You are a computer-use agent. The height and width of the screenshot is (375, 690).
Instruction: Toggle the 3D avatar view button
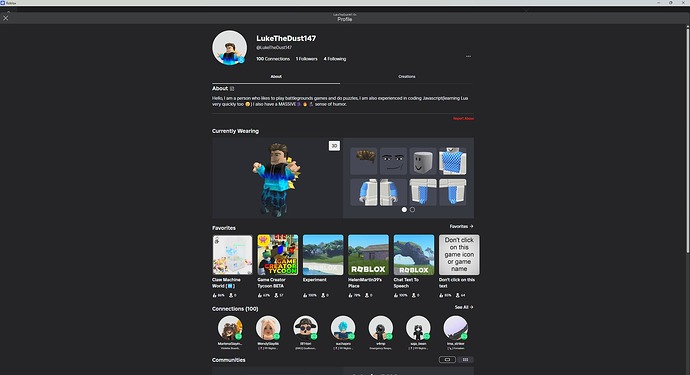click(x=334, y=146)
